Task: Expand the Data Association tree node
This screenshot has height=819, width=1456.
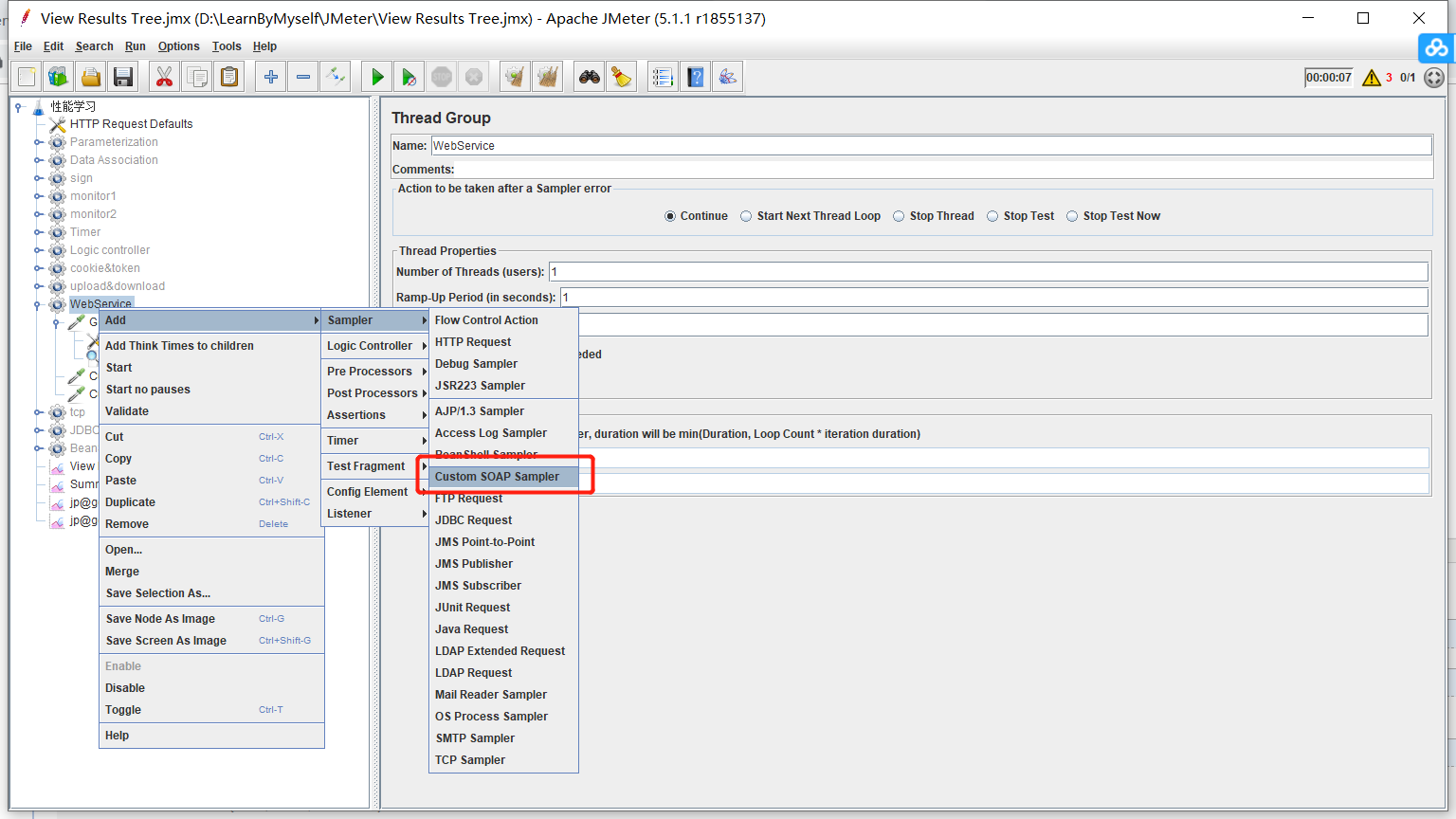Action: [x=38, y=160]
